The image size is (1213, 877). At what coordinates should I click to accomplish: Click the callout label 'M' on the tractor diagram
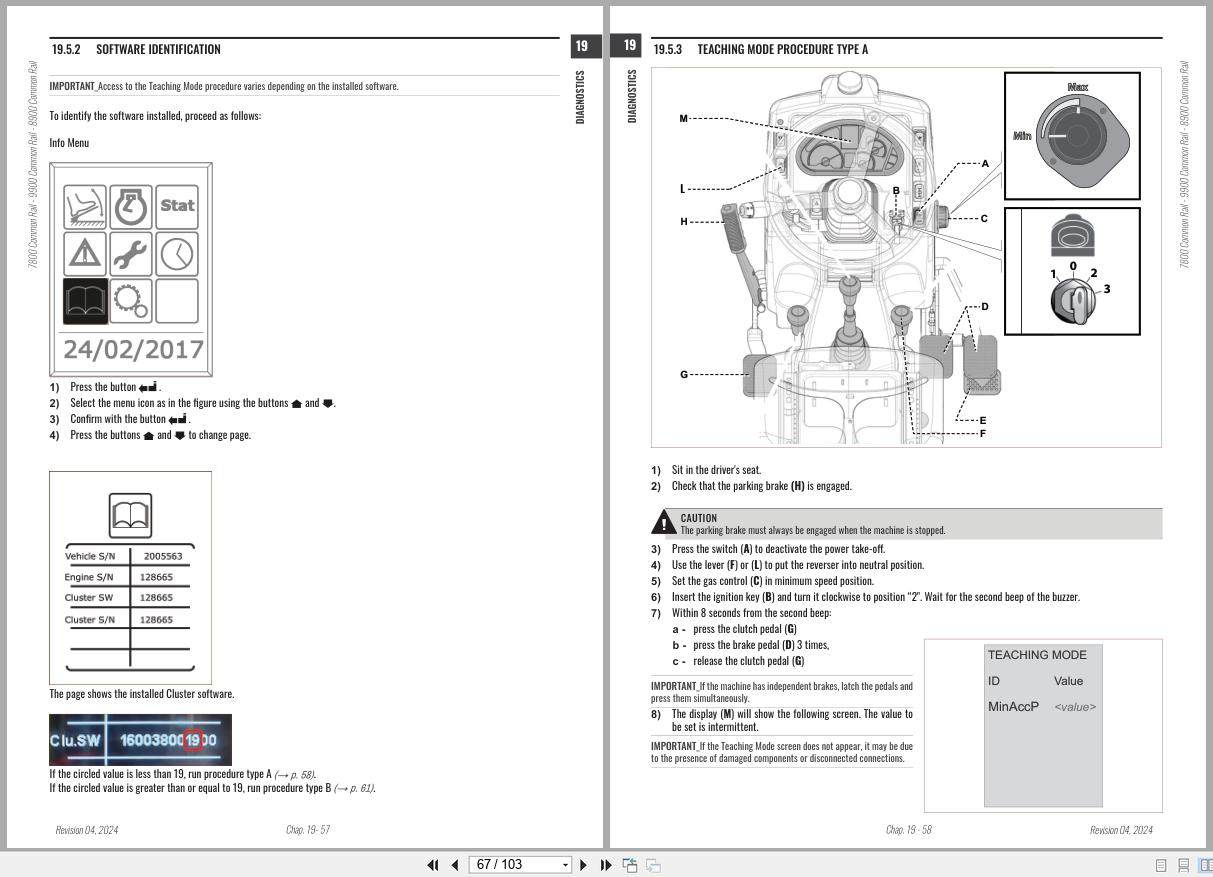tap(684, 119)
